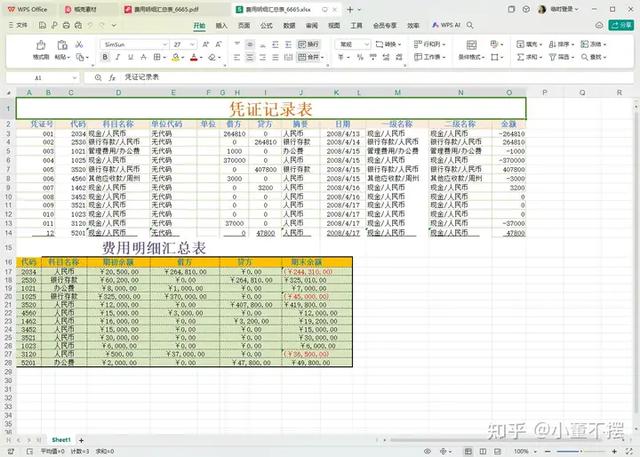Screen dimensions: 640x457
Task: Toggle Bold formatting
Action: [105, 58]
